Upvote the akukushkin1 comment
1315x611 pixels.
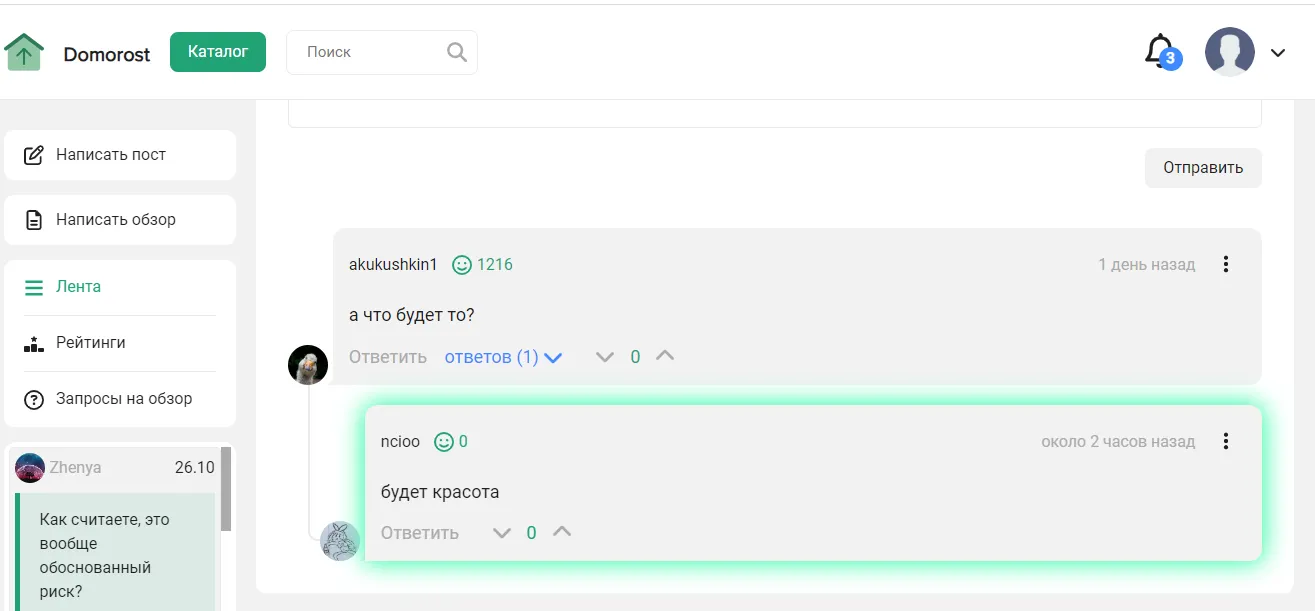[x=665, y=356]
